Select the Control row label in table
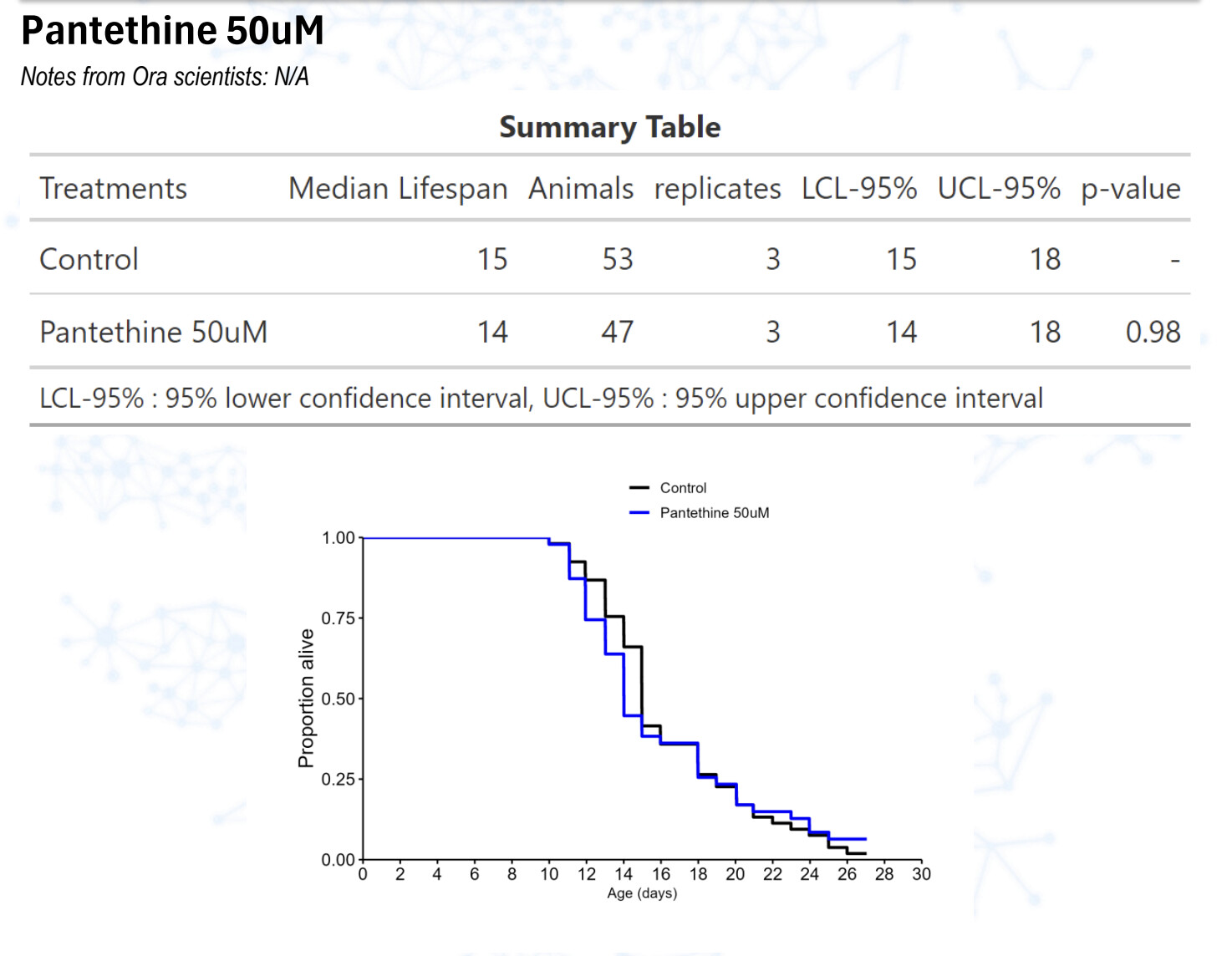Screen dimensions: 1232x956 click(89, 260)
